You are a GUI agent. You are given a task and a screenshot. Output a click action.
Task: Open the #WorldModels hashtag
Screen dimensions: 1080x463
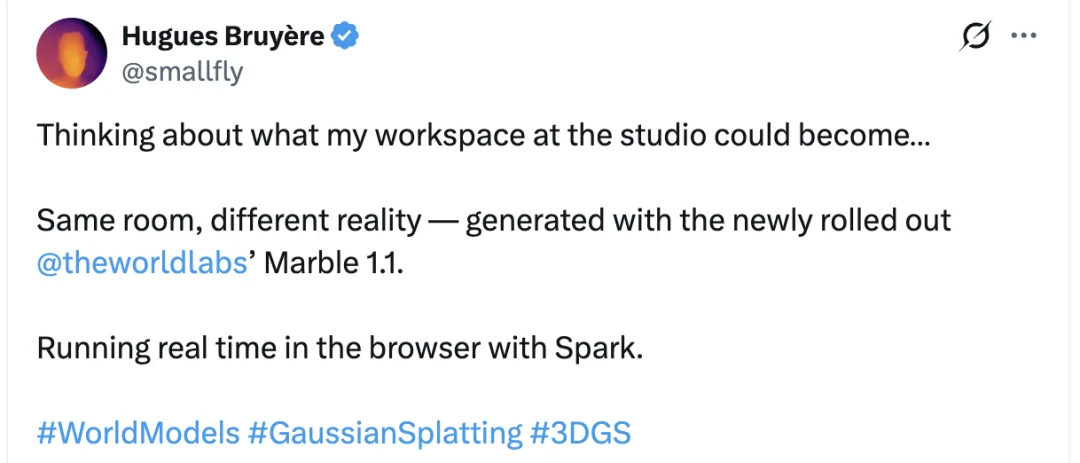pyautogui.click(x=138, y=433)
